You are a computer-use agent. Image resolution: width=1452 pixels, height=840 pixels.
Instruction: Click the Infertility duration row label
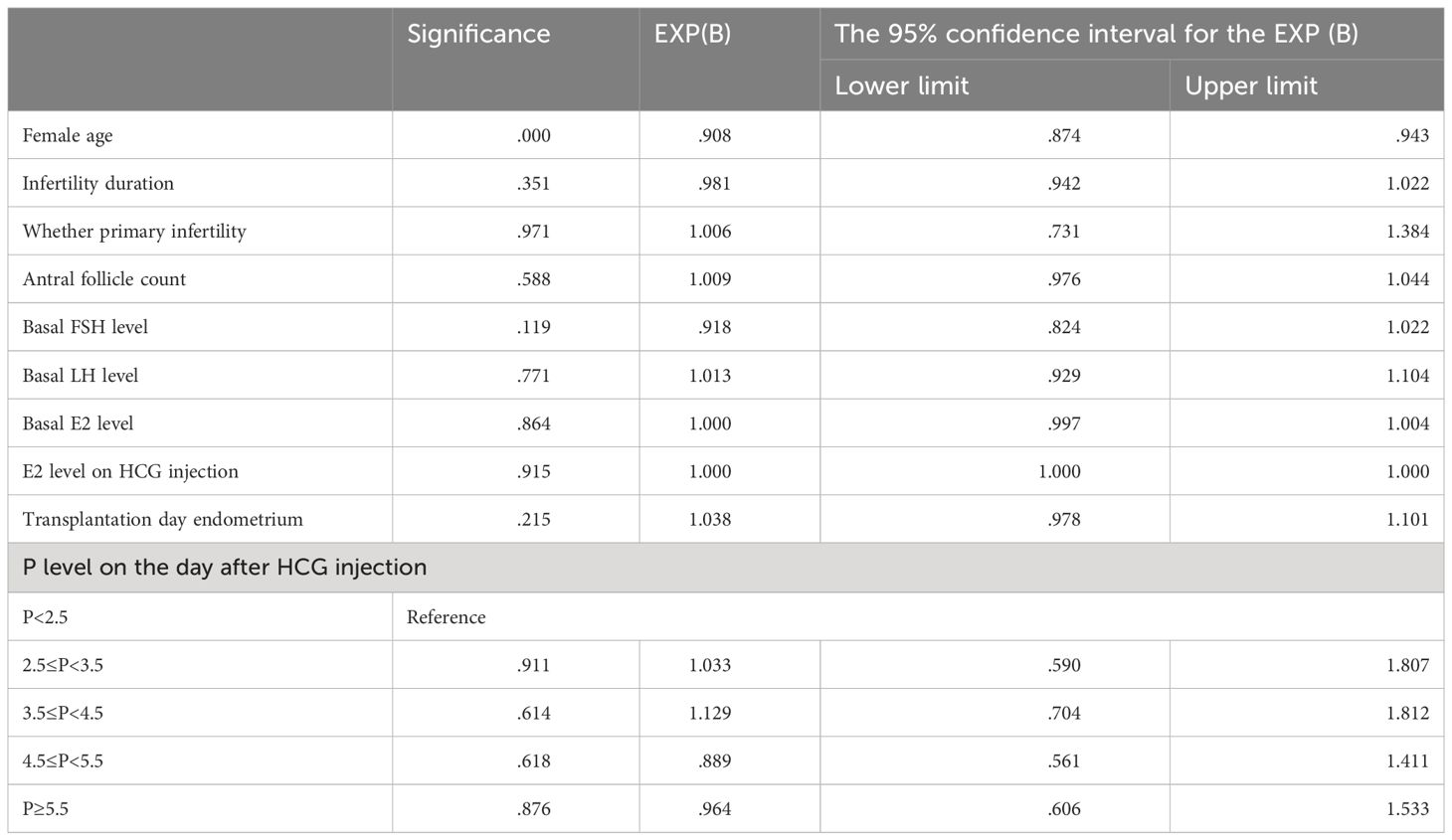(98, 183)
